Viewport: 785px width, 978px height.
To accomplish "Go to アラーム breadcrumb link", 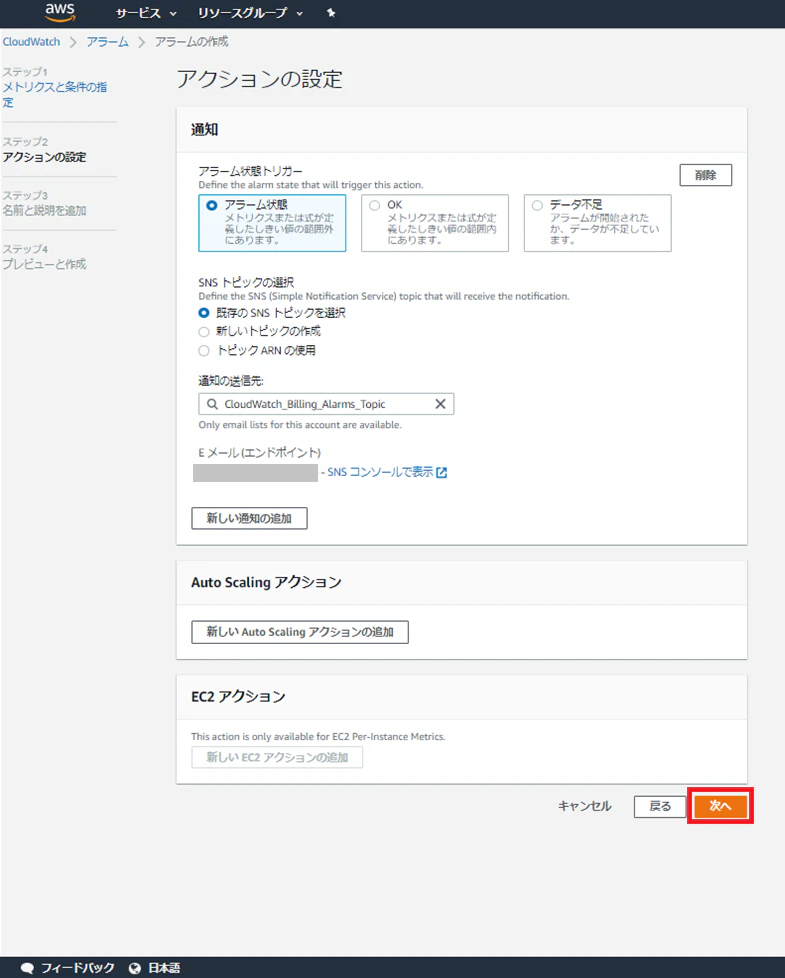I will (x=107, y=42).
